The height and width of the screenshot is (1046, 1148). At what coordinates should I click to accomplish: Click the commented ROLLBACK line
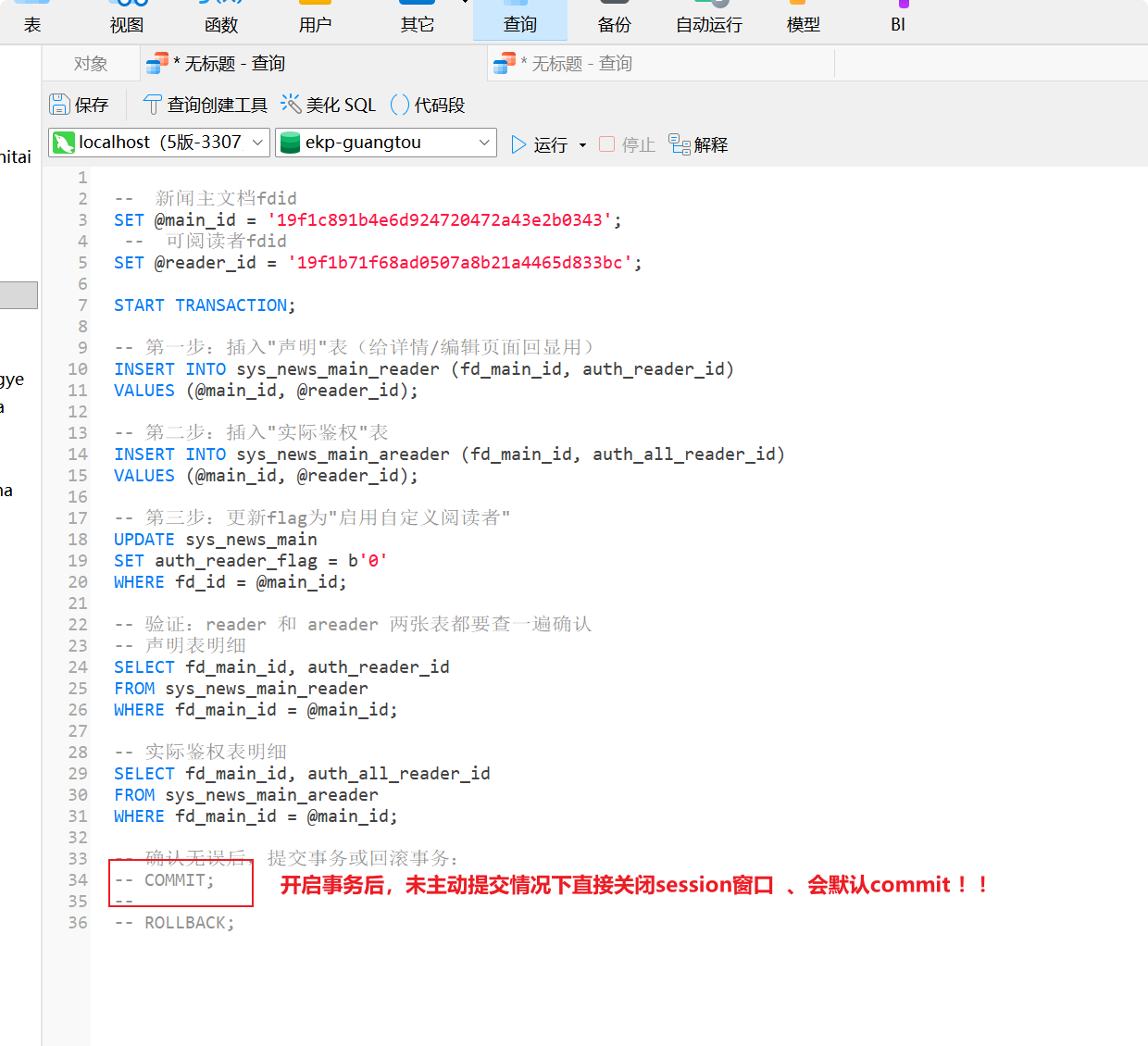click(174, 923)
